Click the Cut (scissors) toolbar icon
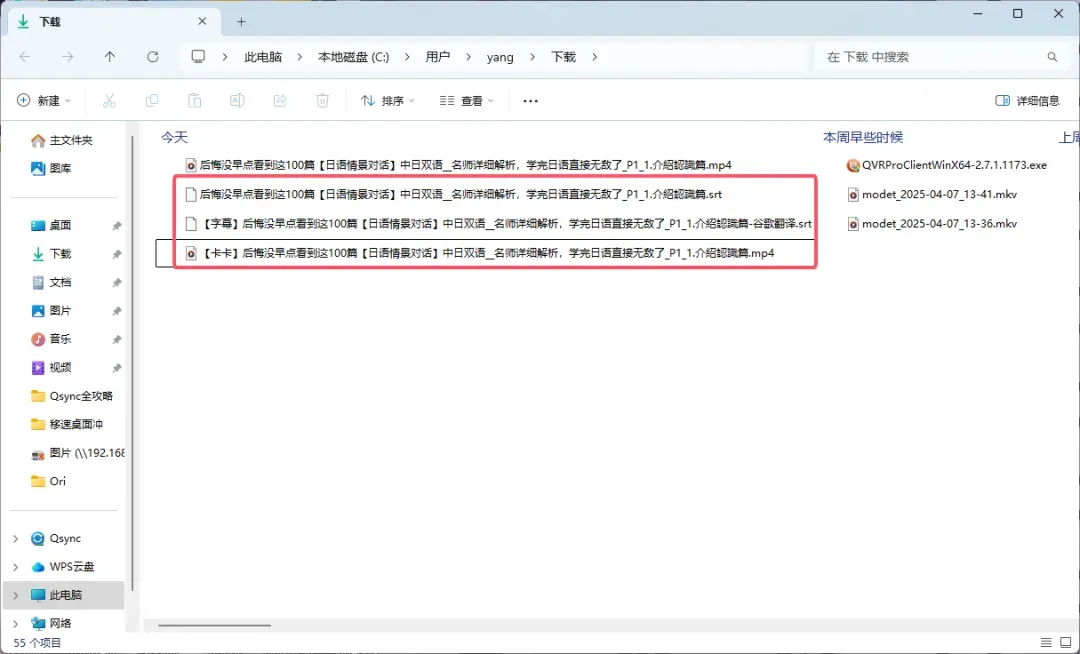 point(109,101)
